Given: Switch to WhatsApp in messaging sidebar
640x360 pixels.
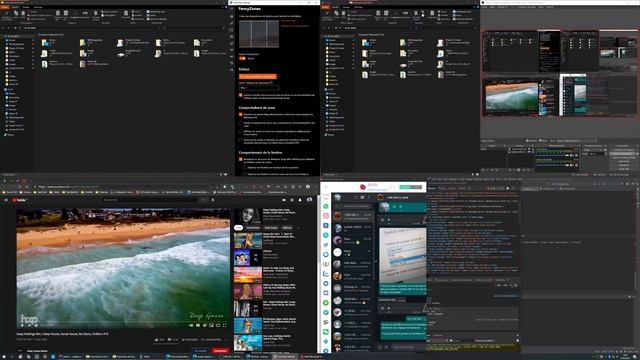Looking at the screenshot, I should pos(326,206).
